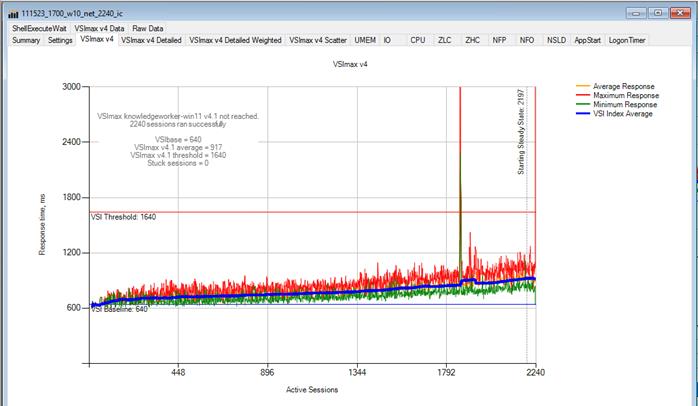Click the 1792 x-axis label
This screenshot has width=698, height=406.
point(446,372)
